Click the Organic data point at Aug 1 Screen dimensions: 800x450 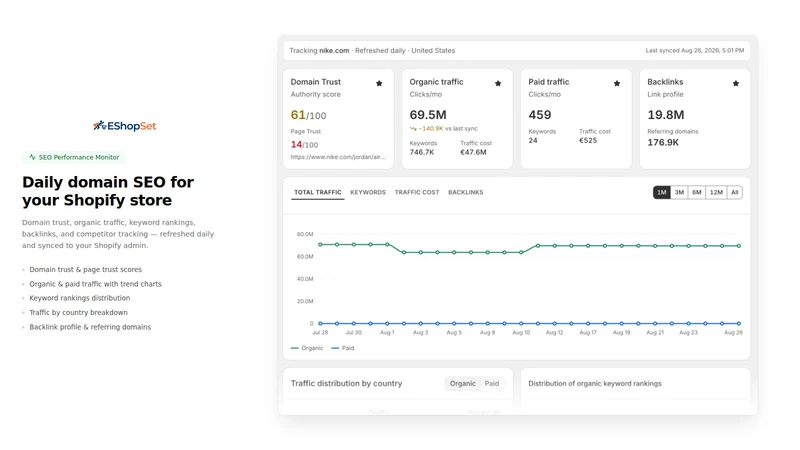click(x=387, y=244)
